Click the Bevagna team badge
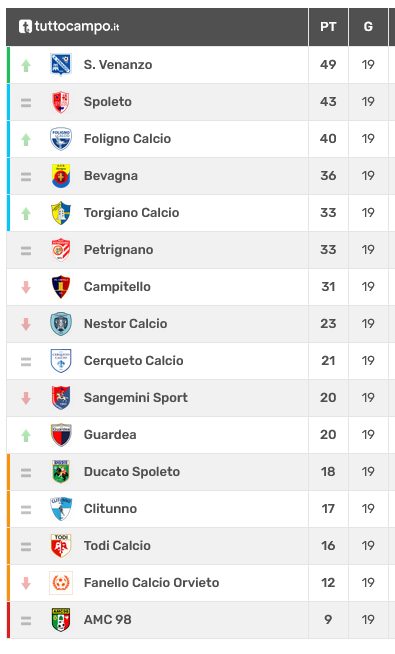 (61, 176)
